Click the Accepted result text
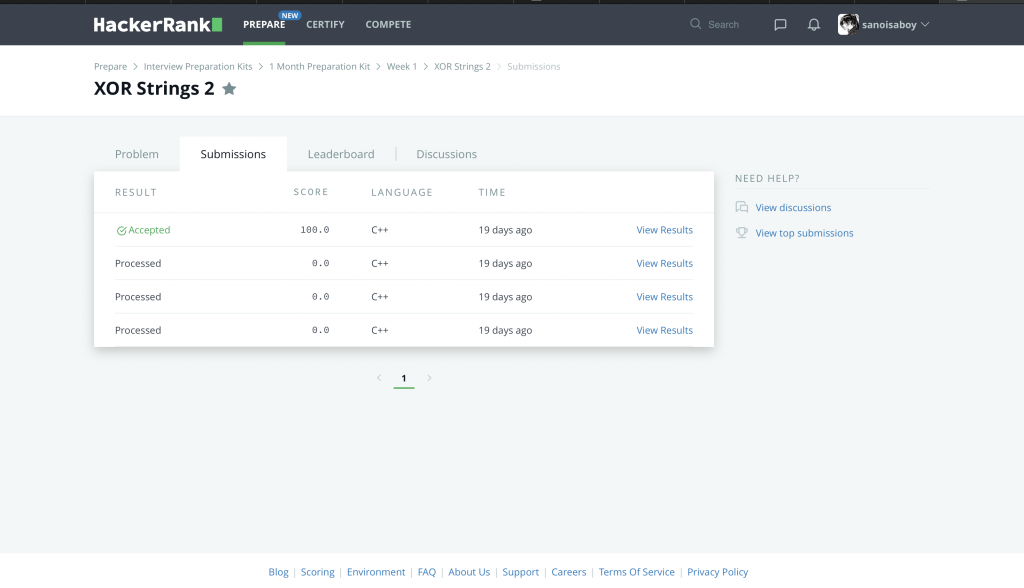 click(149, 230)
